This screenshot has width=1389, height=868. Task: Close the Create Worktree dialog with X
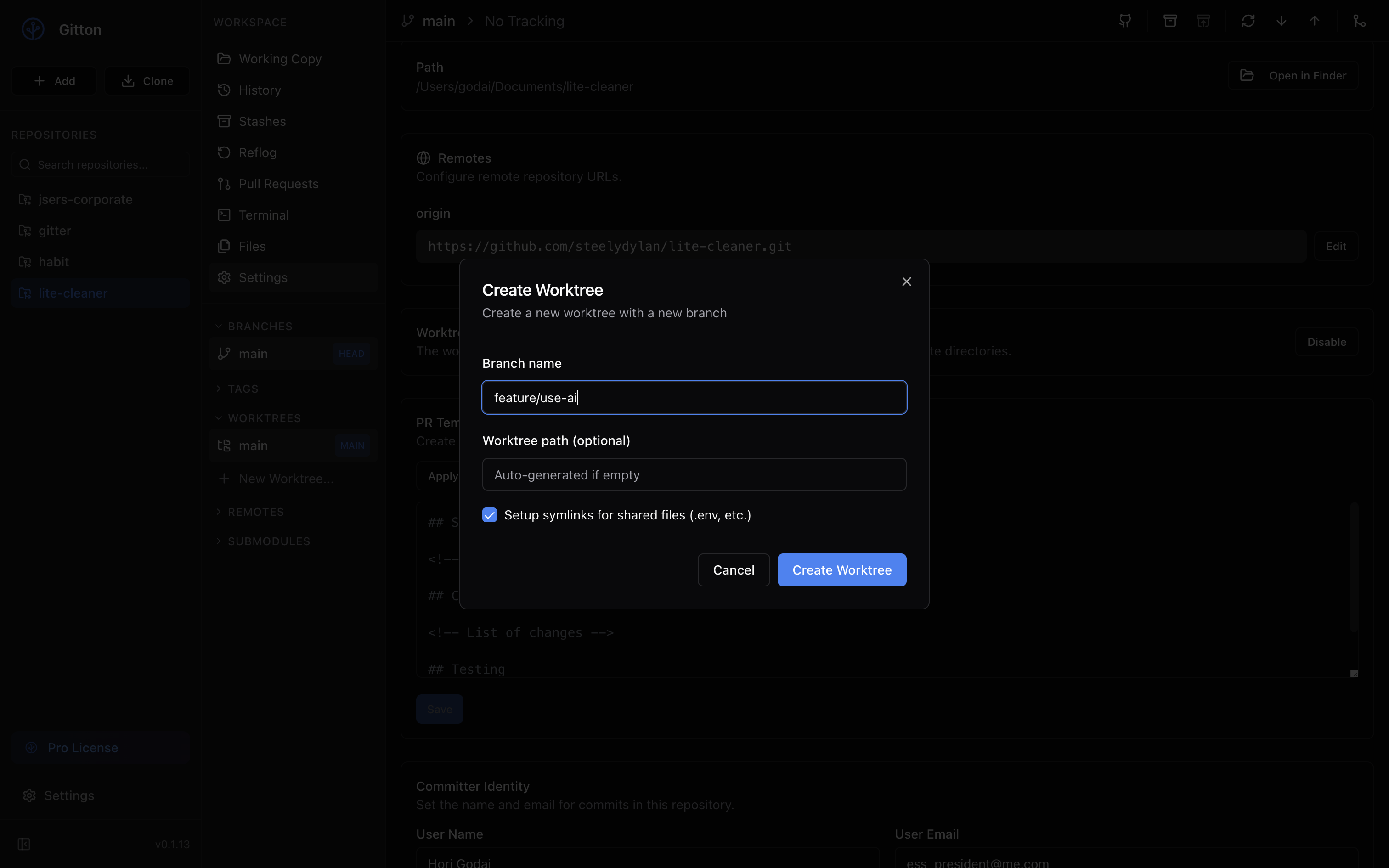coord(906,281)
